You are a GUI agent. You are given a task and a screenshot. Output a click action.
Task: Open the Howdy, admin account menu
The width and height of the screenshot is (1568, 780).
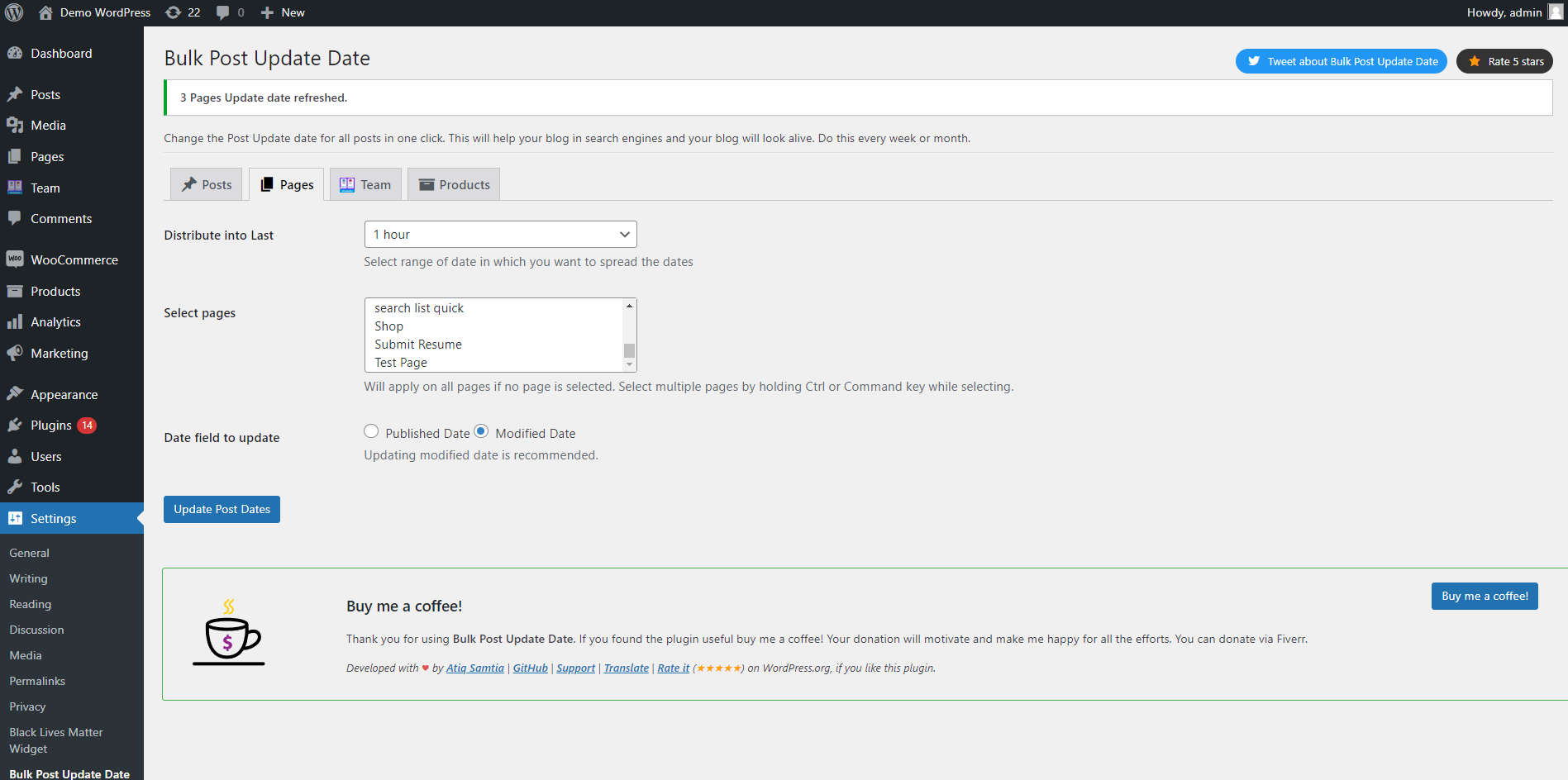point(1514,12)
